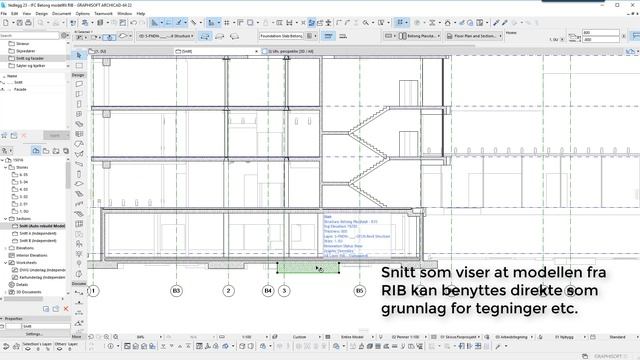640x360 pixels.
Task: Click the Dimension tool in the Document toolbox
Action: tap(79, 293)
